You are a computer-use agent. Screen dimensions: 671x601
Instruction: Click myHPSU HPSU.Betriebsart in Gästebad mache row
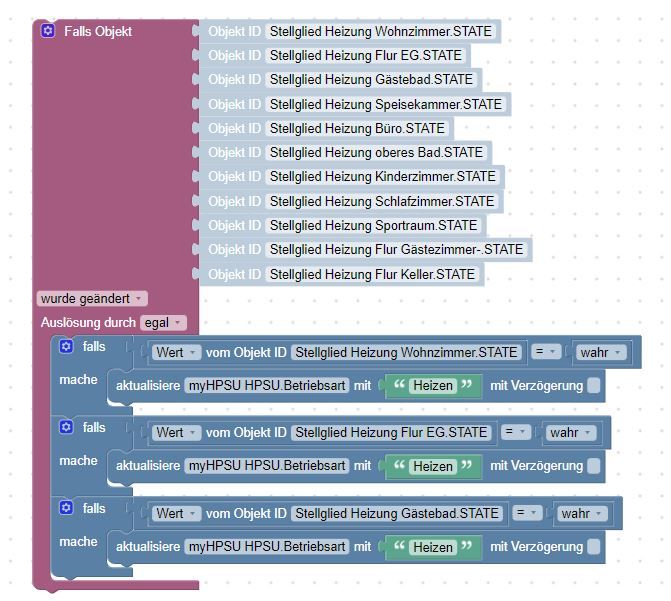pyautogui.click(x=267, y=547)
